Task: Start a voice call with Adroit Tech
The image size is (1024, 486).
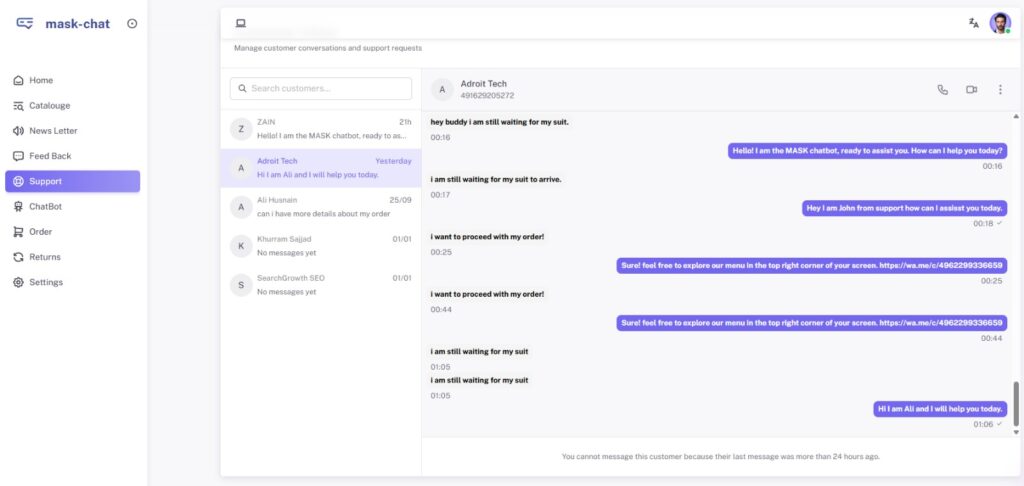Action: point(942,89)
